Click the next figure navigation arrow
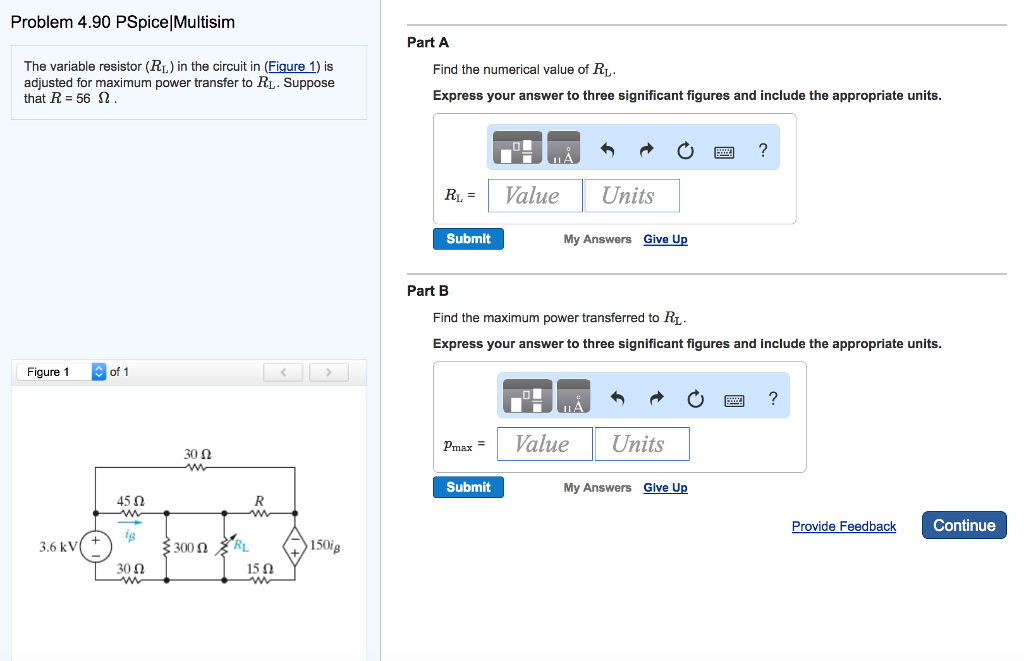 329,371
